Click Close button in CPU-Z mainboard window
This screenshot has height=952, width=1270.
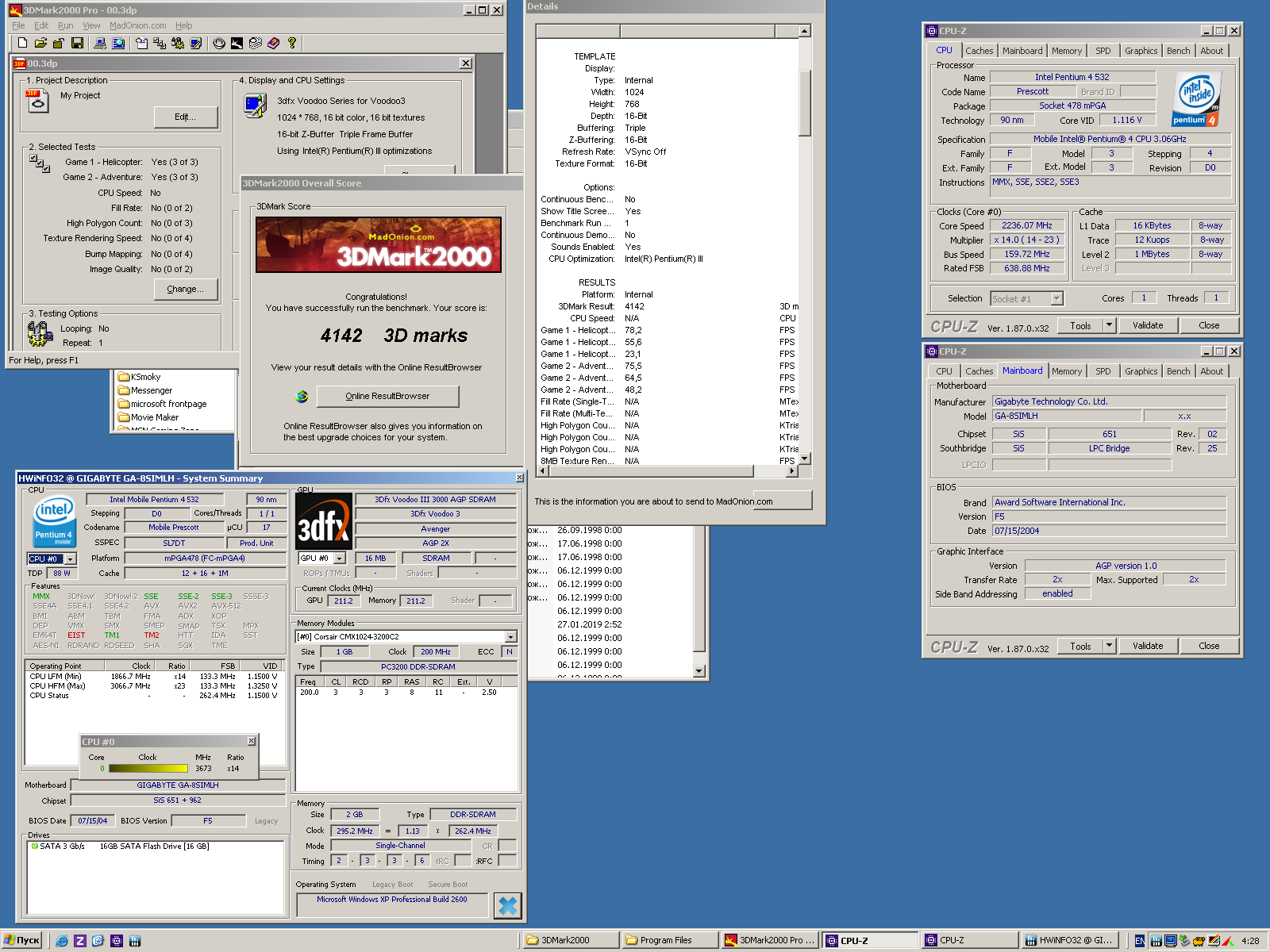[1209, 646]
